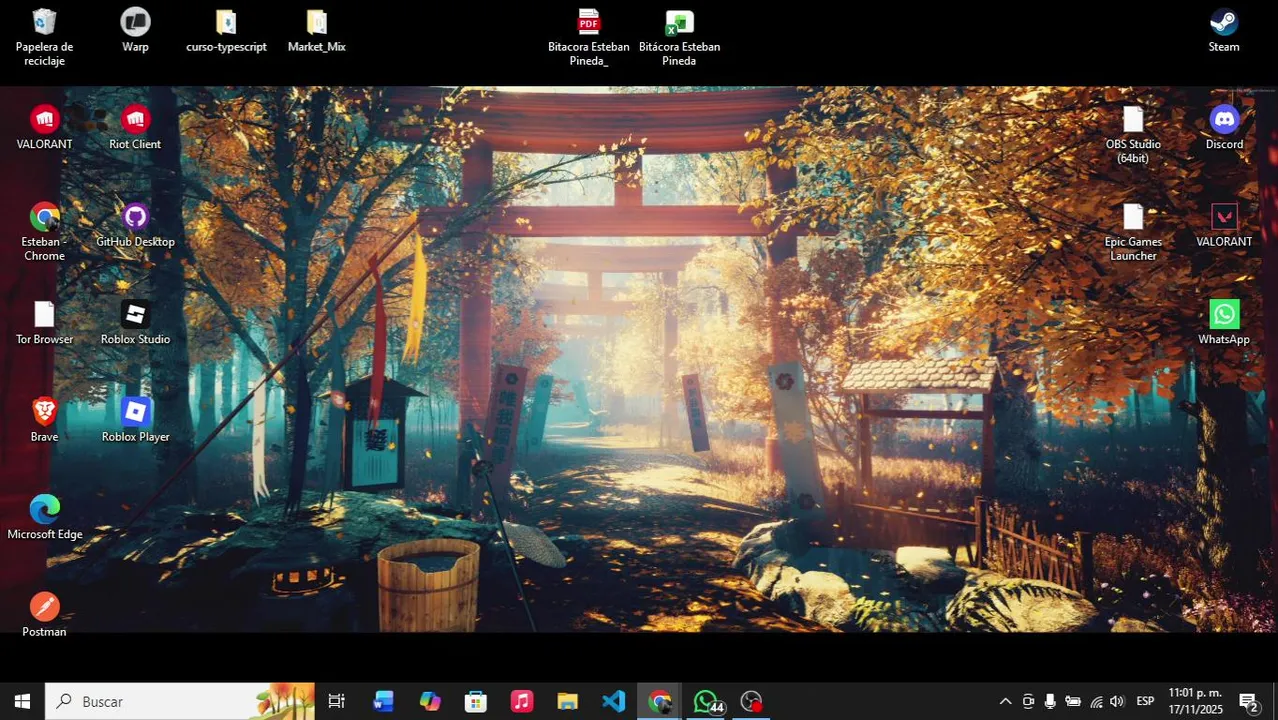Click the Buscar taskbar search box

(x=180, y=701)
